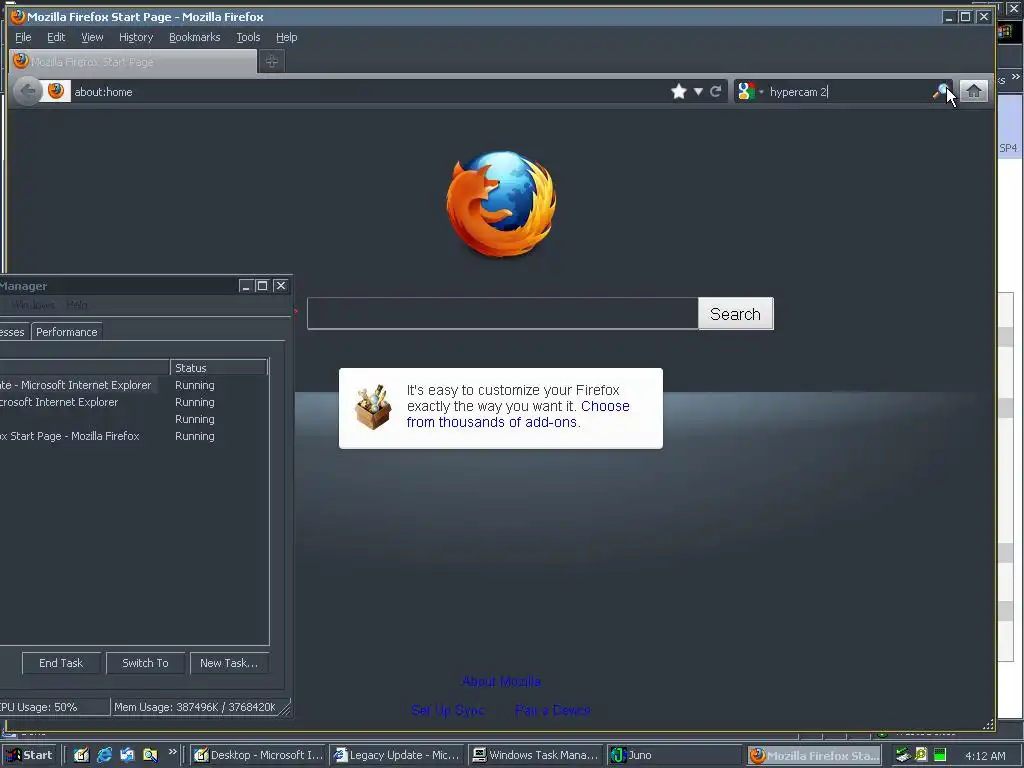This screenshot has width=1024, height=768.
Task: Click the green CPU meter tray icon
Action: tap(940, 756)
